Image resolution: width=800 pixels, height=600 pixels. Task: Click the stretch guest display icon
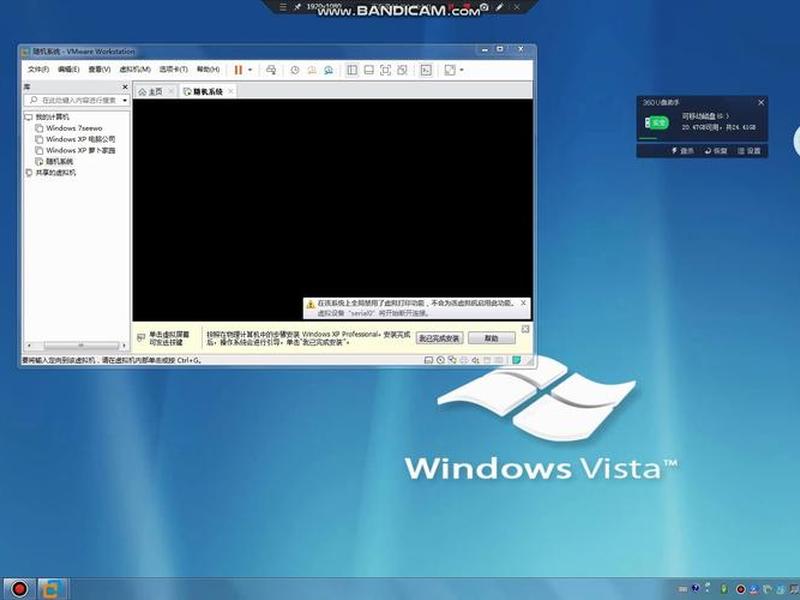tap(449, 70)
